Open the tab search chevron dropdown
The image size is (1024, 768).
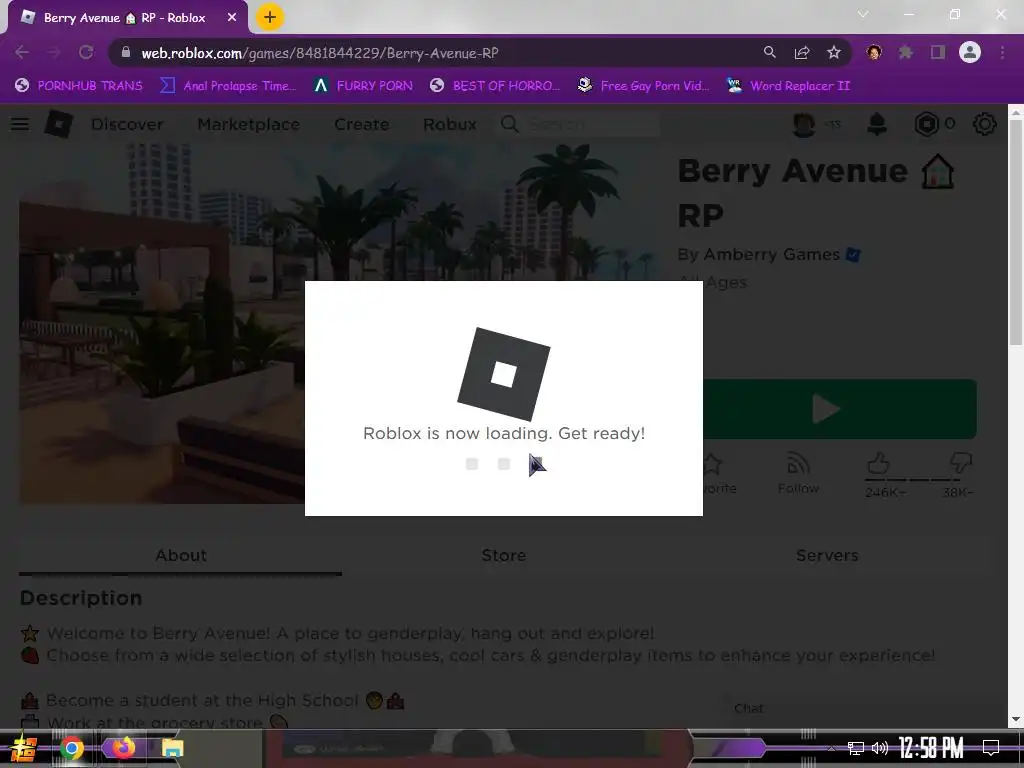tap(863, 14)
